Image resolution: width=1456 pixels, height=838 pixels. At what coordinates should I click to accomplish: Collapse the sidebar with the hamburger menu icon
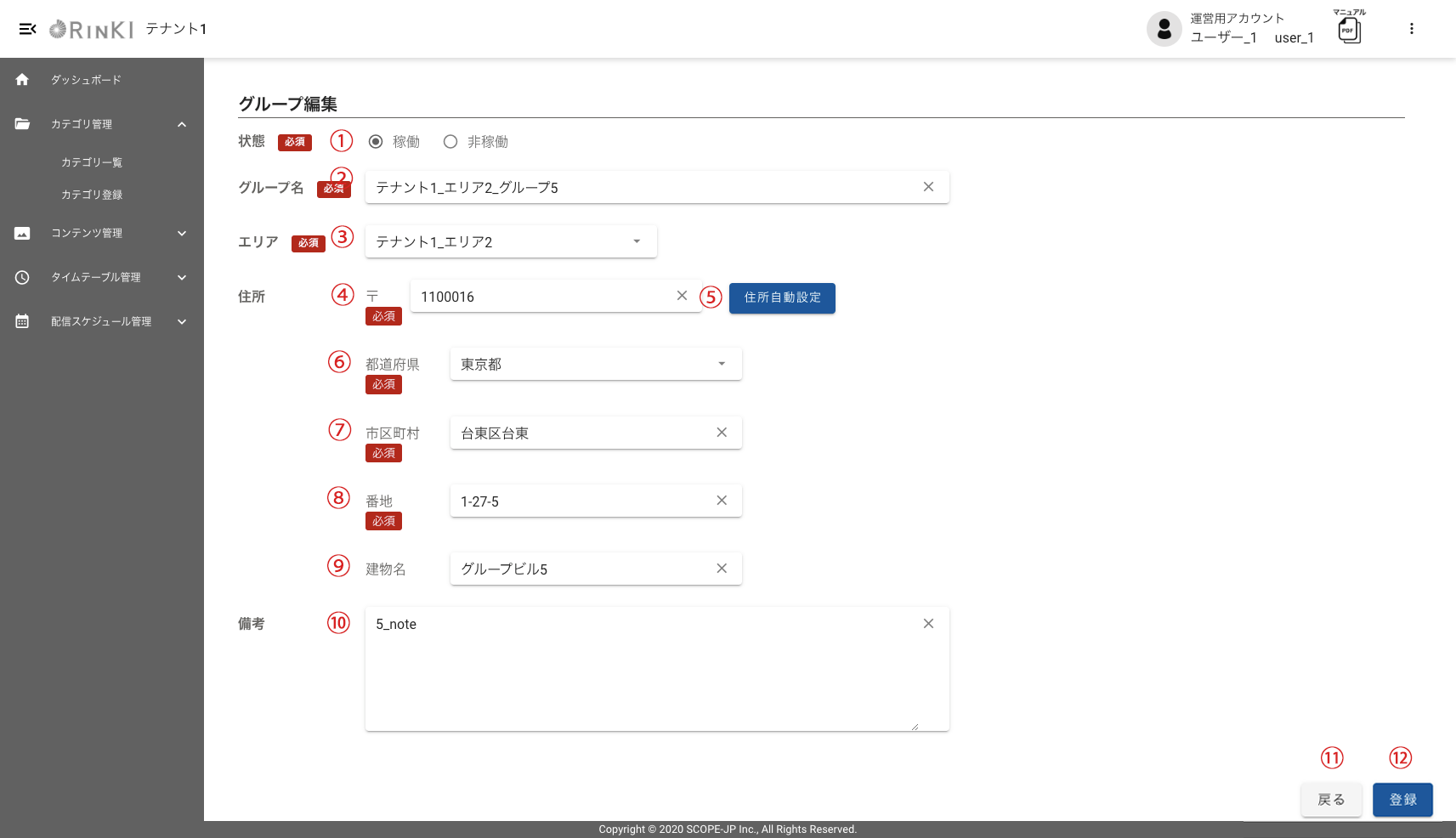tap(27, 29)
